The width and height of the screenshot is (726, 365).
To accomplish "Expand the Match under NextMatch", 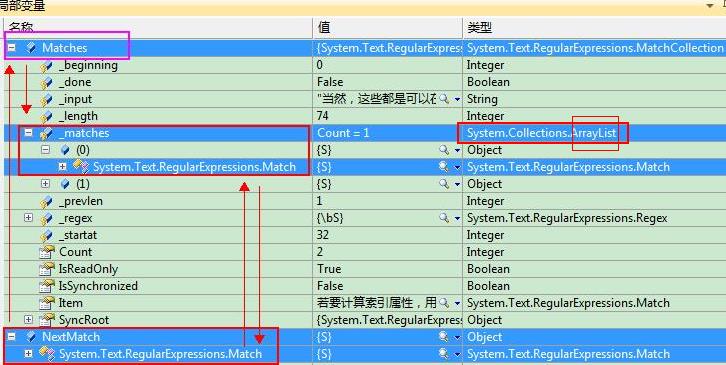I will 29,354.
